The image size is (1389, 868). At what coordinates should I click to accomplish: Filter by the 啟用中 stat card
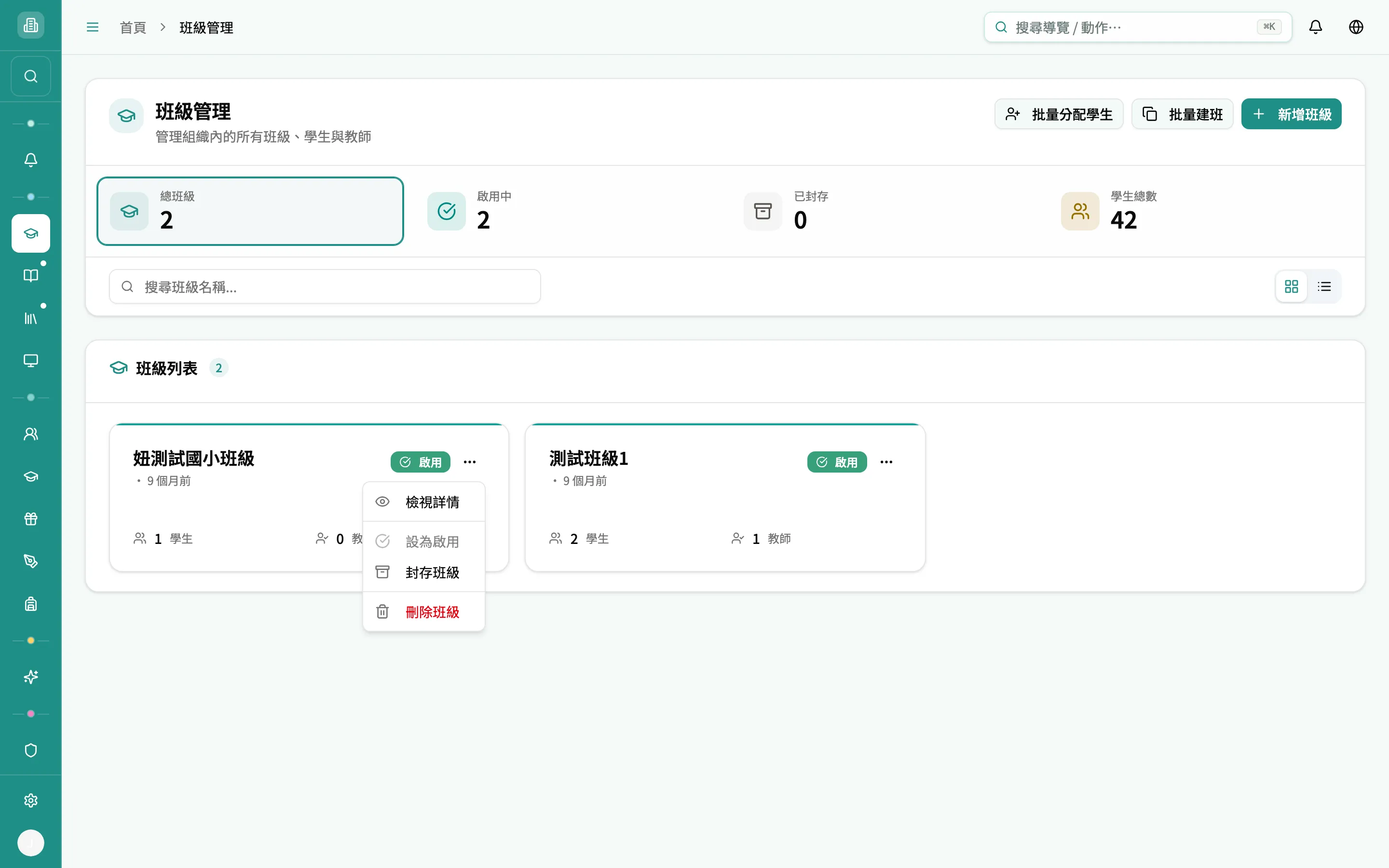point(567,211)
